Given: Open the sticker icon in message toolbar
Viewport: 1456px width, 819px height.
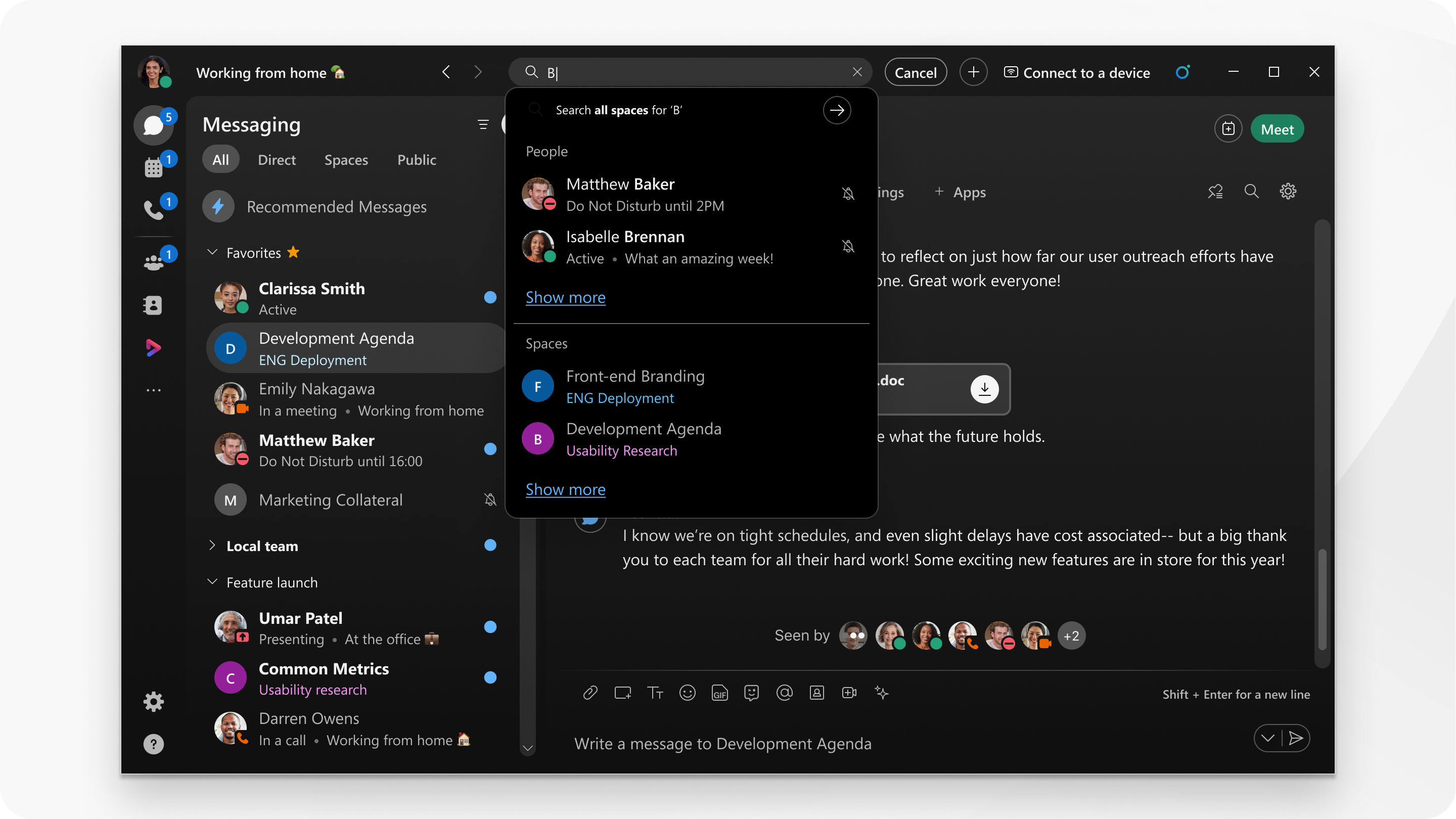Looking at the screenshot, I should [752, 693].
